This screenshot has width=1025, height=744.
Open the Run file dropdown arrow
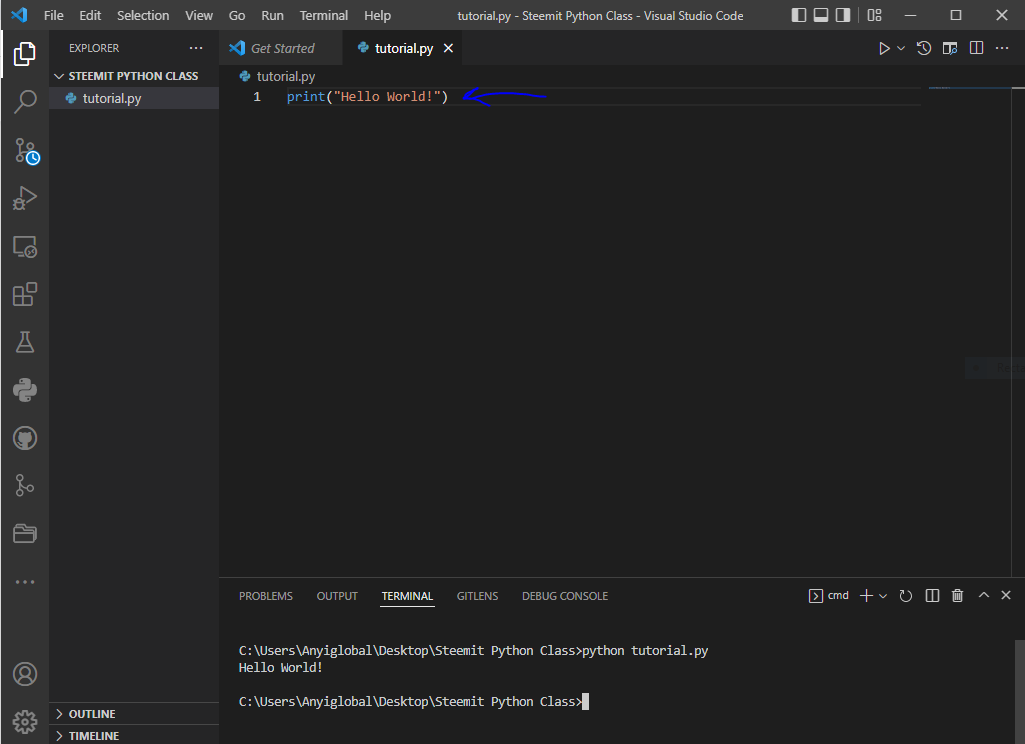[901, 48]
